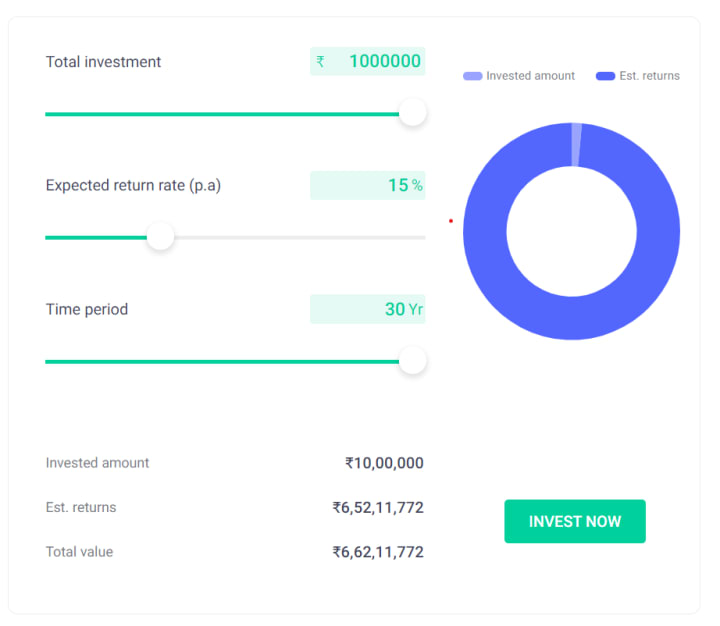
Task: Click the percent symbol in return rate box
Action: (x=417, y=186)
